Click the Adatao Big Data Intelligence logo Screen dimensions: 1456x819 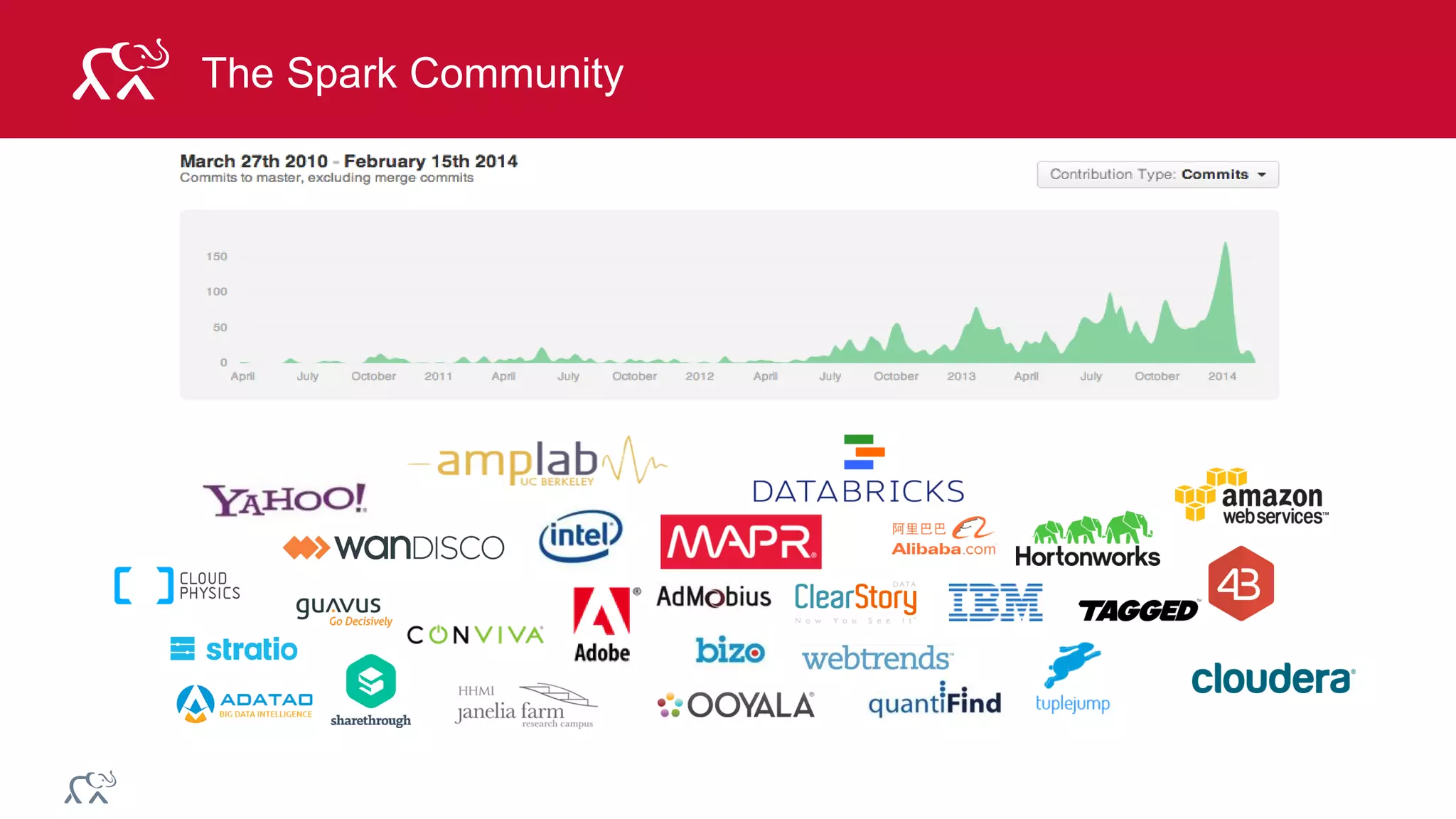[x=245, y=704]
